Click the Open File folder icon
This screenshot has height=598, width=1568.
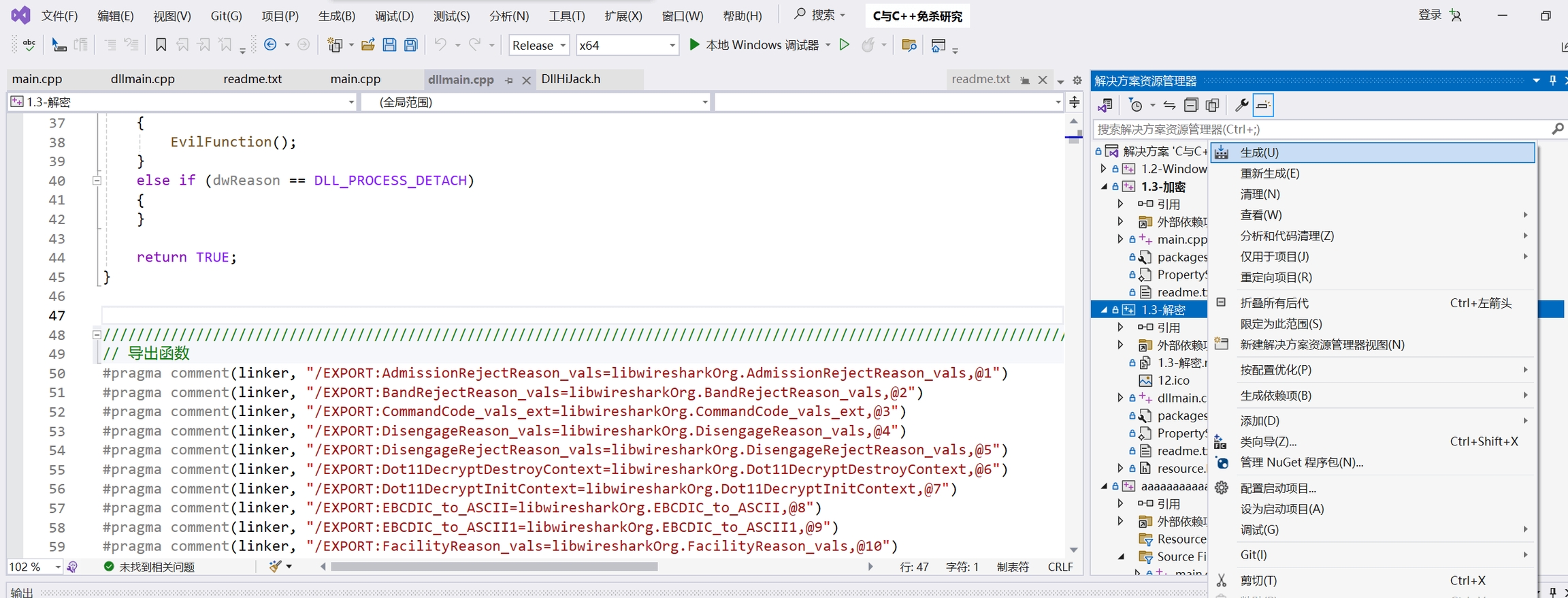pyautogui.click(x=367, y=45)
